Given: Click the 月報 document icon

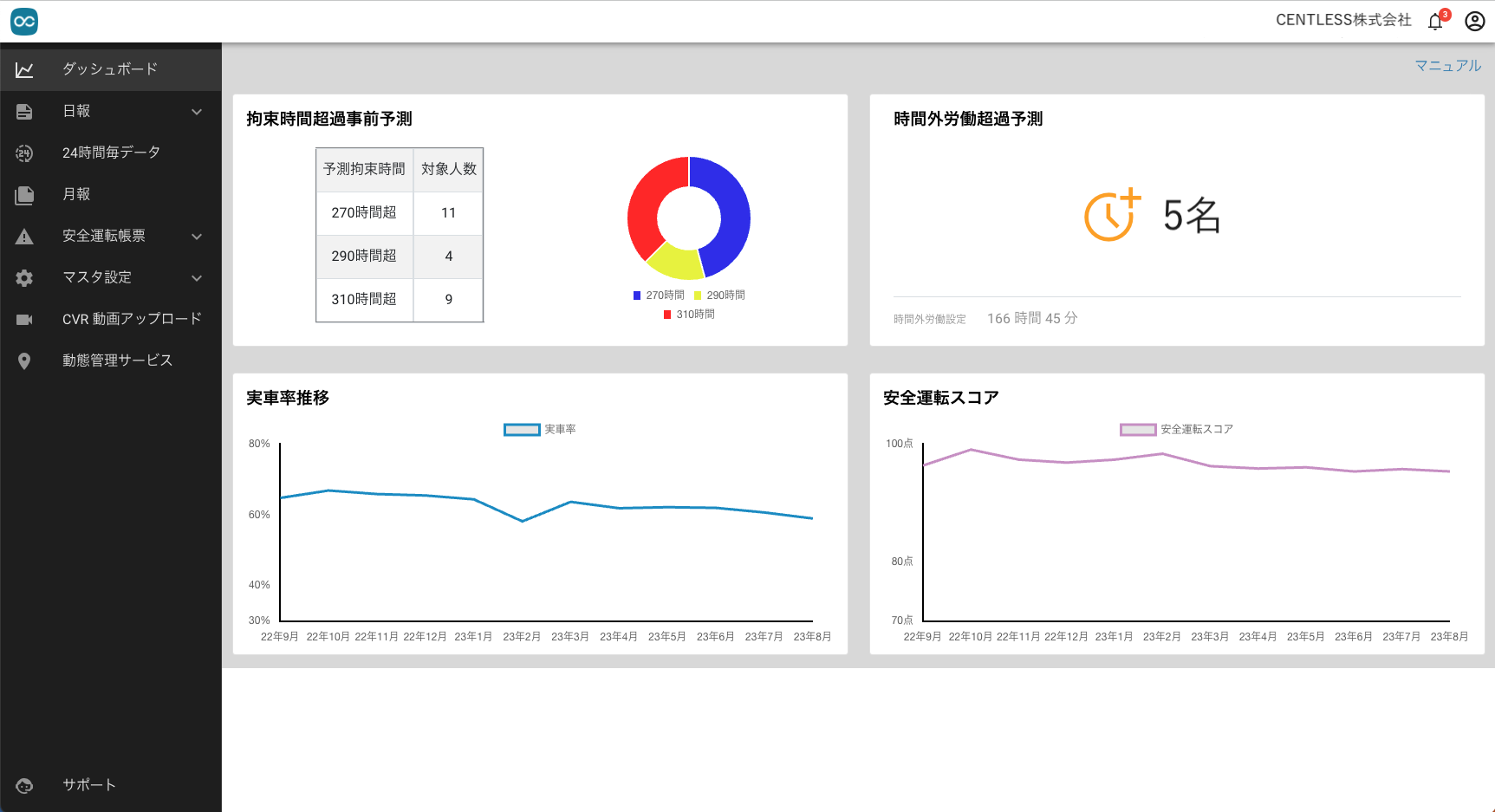Looking at the screenshot, I should (24, 194).
